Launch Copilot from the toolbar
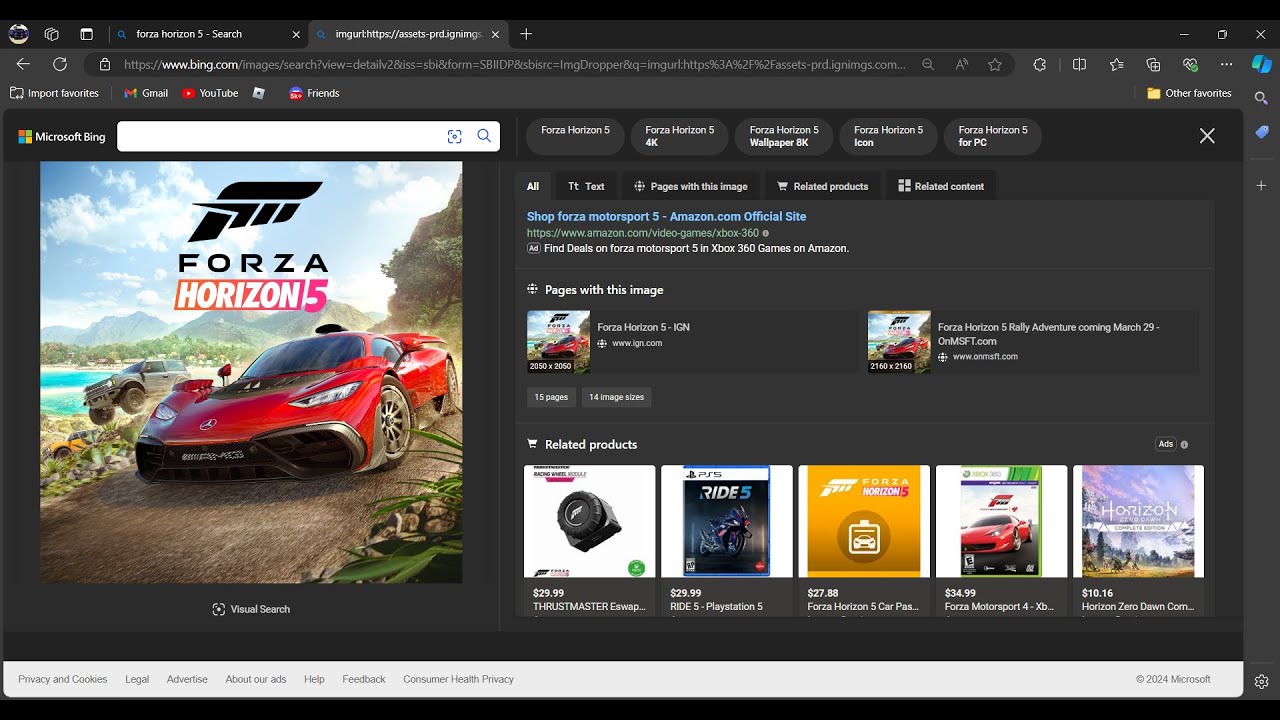The width and height of the screenshot is (1280, 720). [1262, 64]
